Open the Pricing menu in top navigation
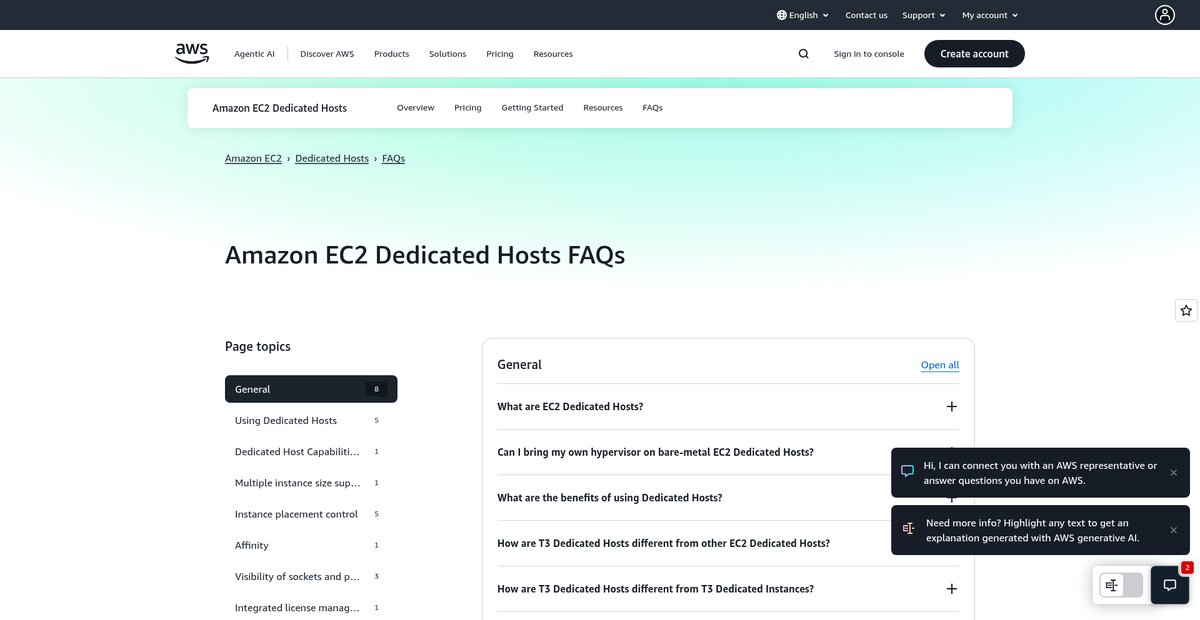 (500, 54)
